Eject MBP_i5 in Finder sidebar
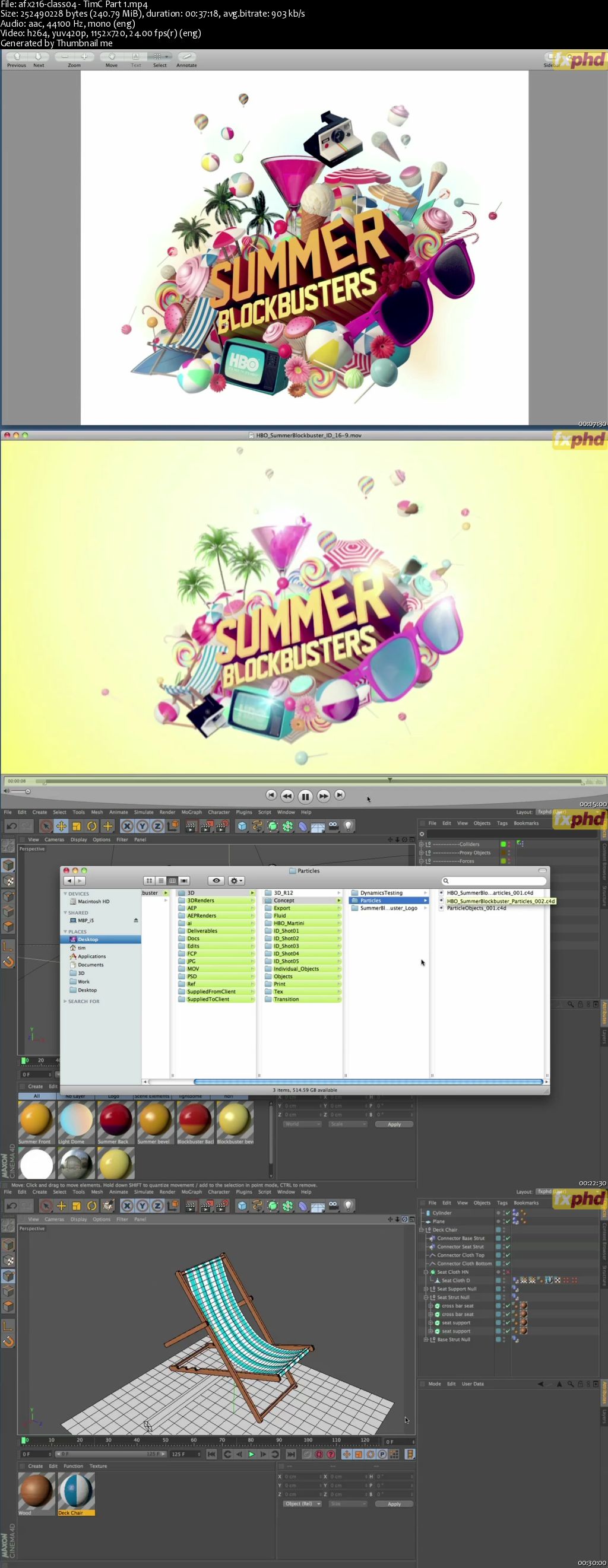Screen dimensions: 608x1568 (135, 920)
